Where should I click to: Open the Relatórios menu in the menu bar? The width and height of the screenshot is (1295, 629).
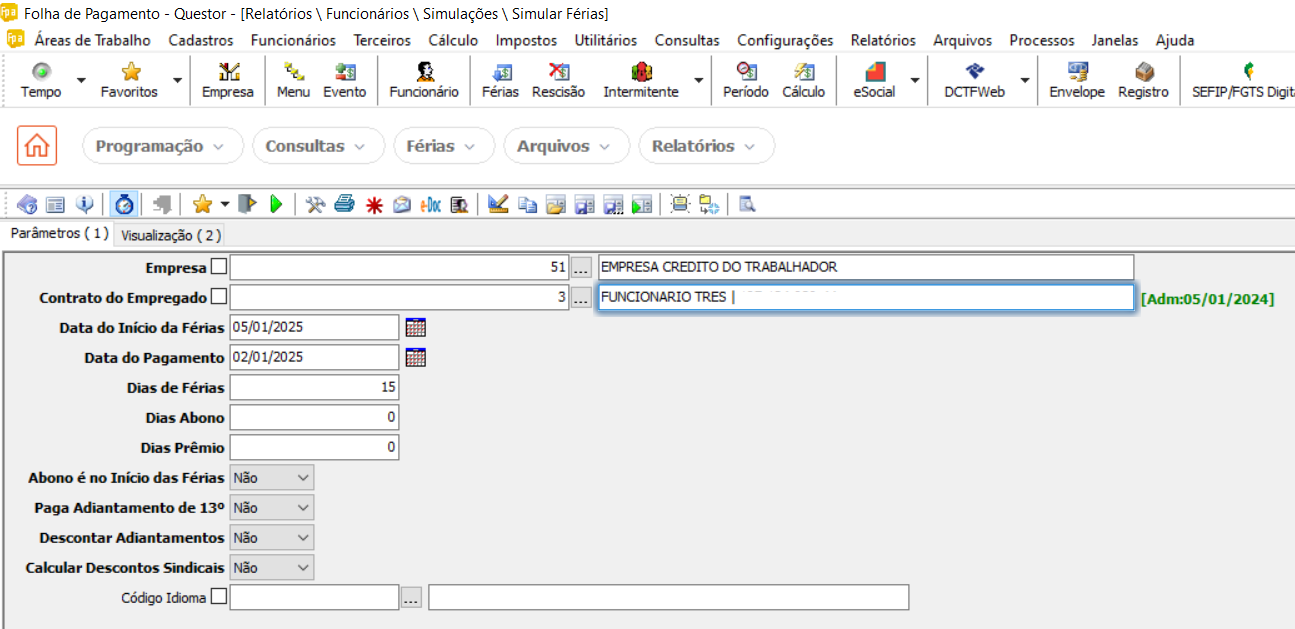tap(882, 40)
